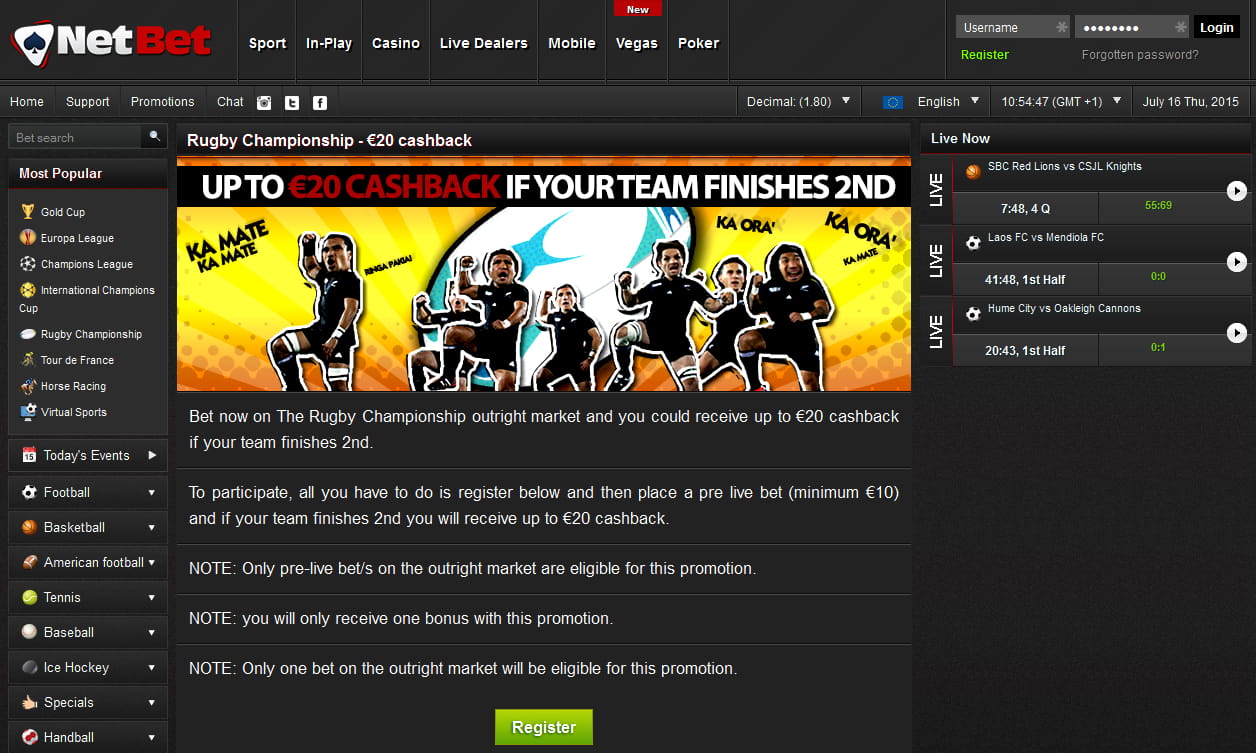Click the Virtual Sports icon

click(x=27, y=412)
